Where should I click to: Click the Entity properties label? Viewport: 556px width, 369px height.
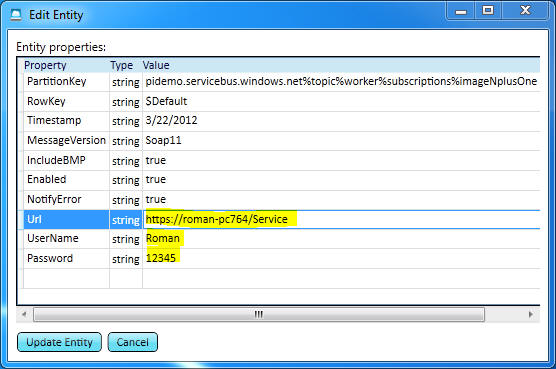tap(61, 47)
